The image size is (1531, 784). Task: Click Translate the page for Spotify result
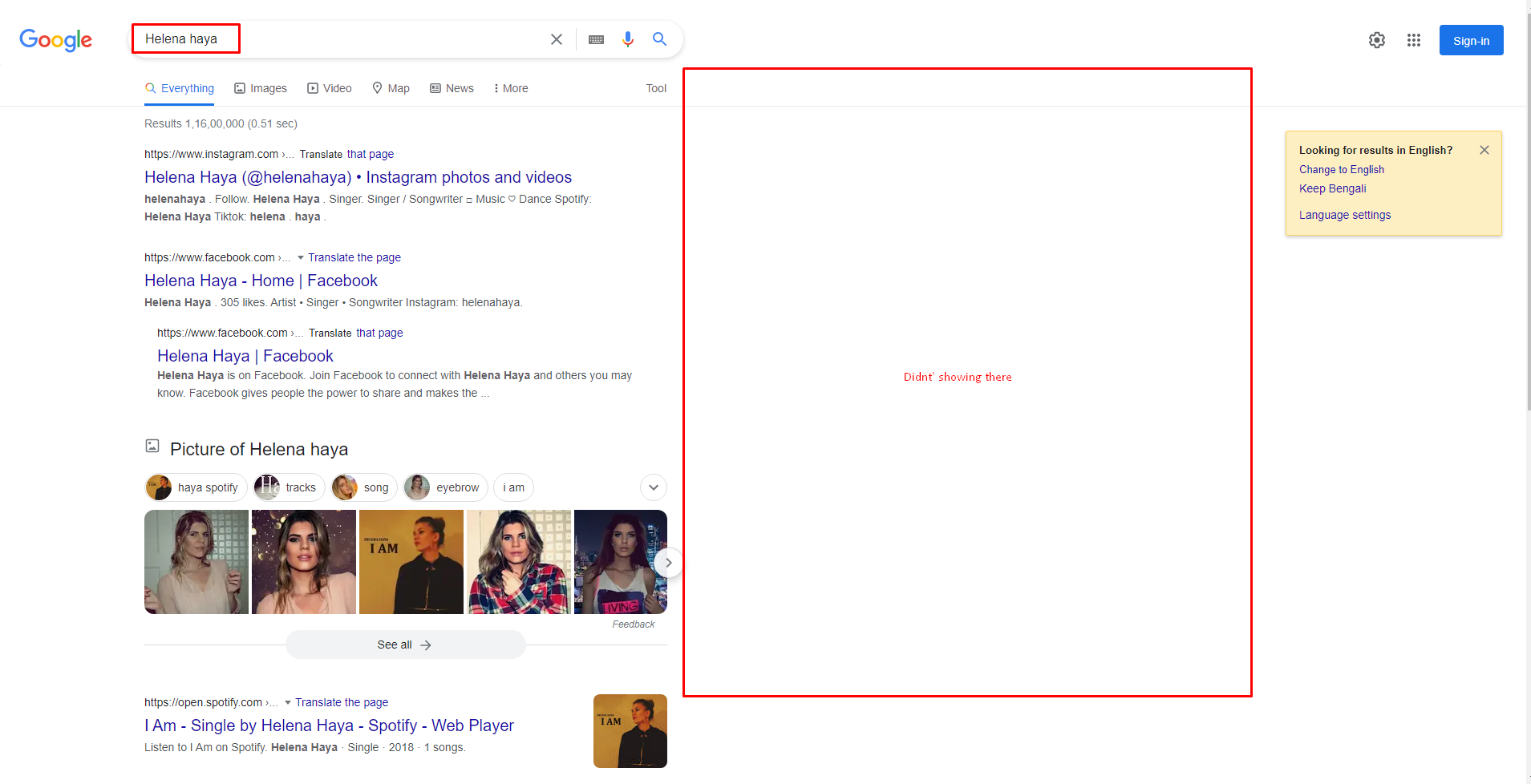click(x=342, y=702)
